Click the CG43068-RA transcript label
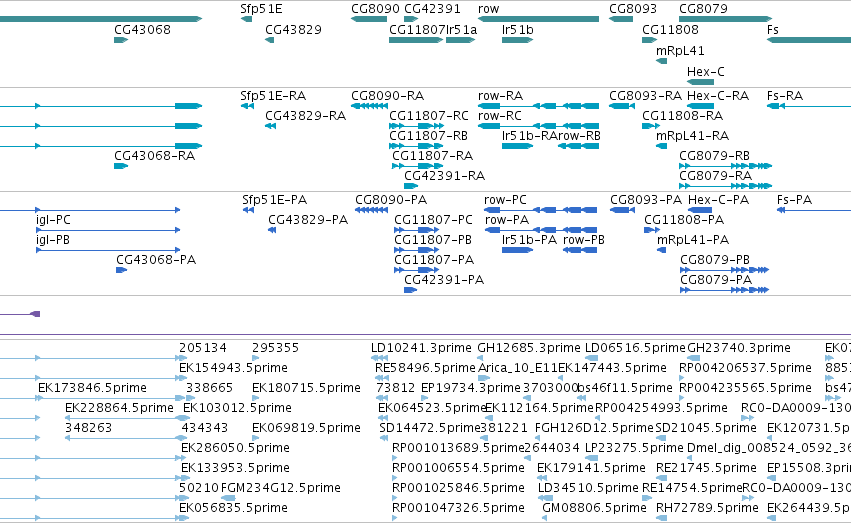Viewport: 851px width, 523px height. [x=154, y=156]
